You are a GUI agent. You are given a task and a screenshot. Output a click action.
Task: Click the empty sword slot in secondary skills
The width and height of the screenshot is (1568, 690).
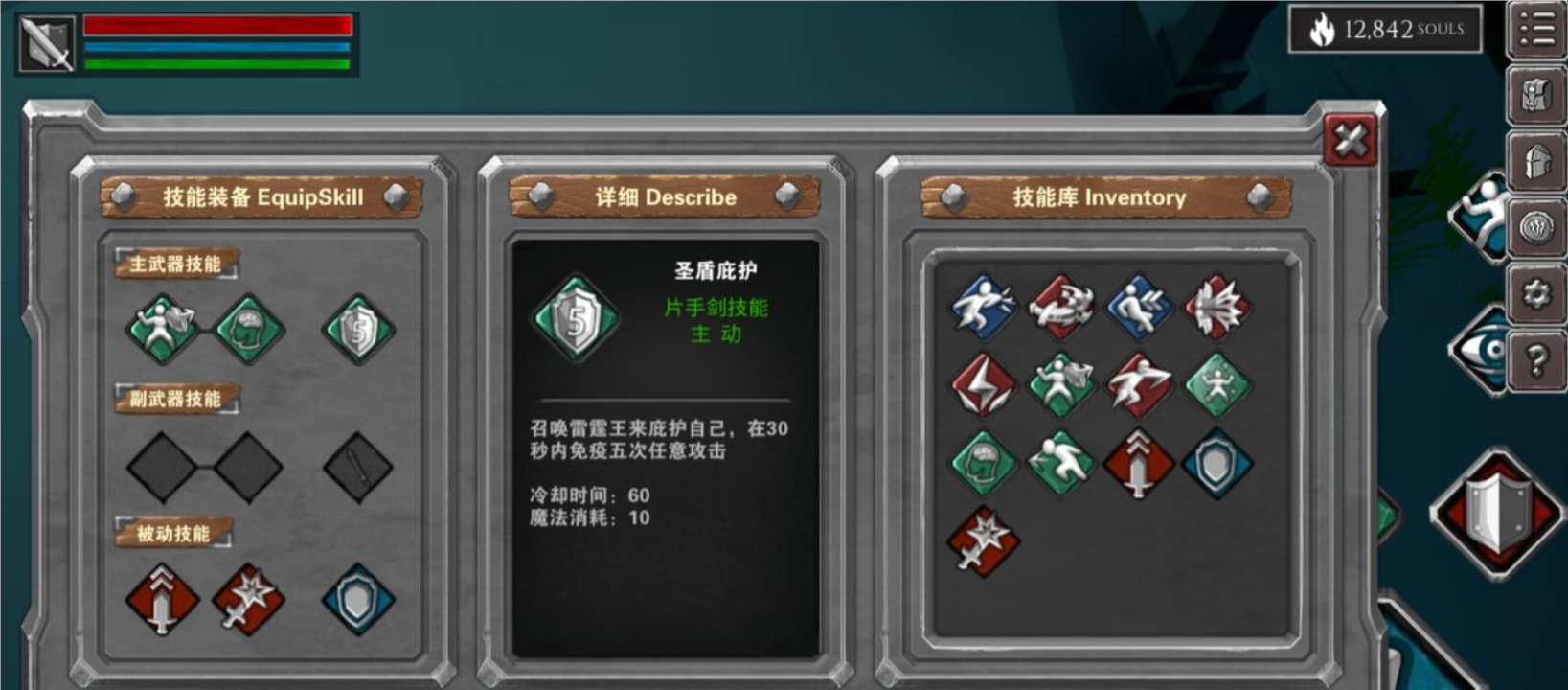click(x=358, y=468)
